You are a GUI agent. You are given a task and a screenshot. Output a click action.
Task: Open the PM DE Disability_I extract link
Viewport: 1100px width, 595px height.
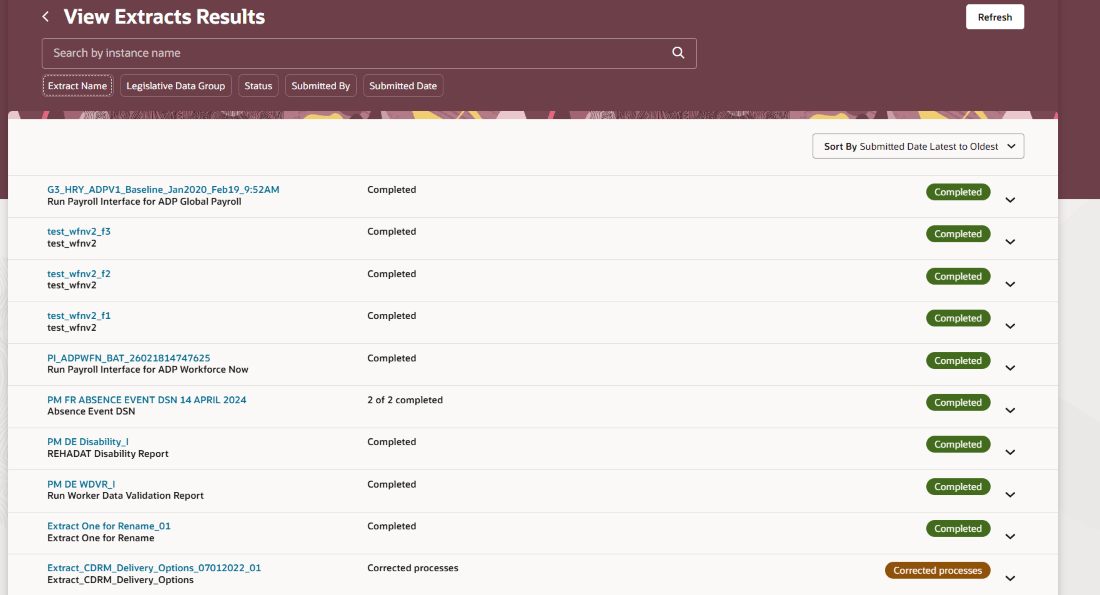pos(88,441)
